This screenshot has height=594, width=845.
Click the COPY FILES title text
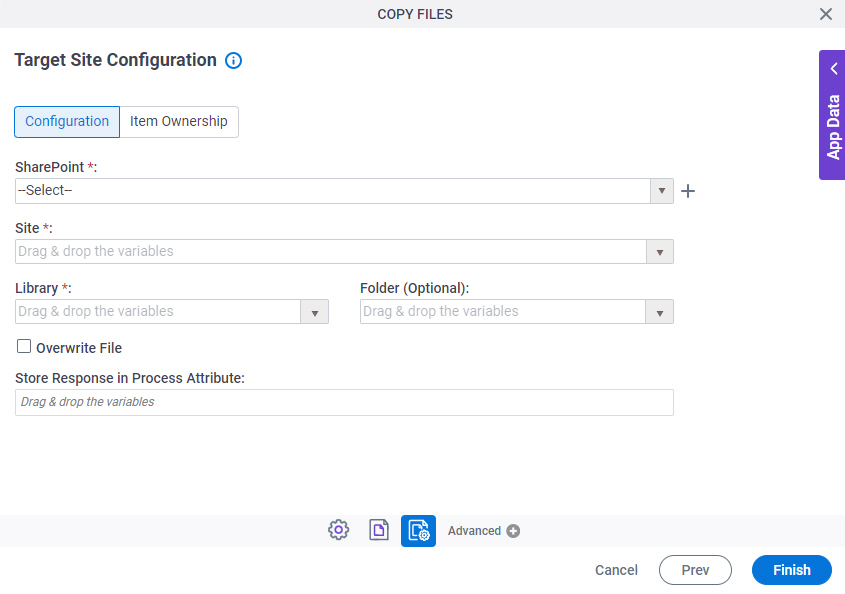coord(415,15)
